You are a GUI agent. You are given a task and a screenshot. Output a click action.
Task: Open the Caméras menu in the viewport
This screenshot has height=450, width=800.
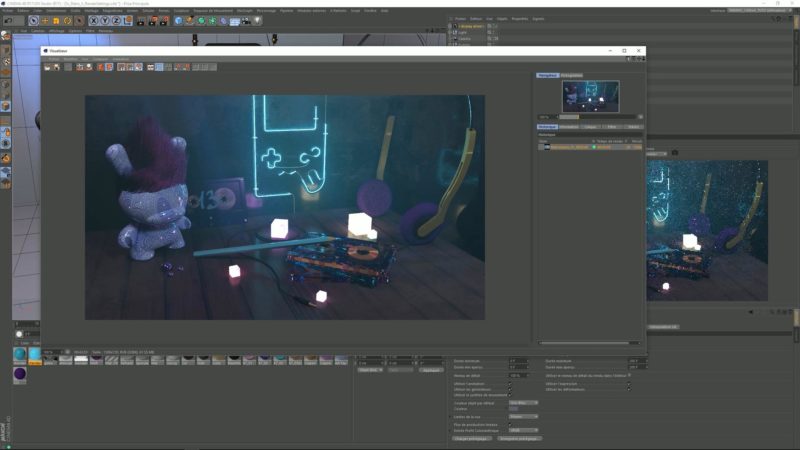pos(38,31)
